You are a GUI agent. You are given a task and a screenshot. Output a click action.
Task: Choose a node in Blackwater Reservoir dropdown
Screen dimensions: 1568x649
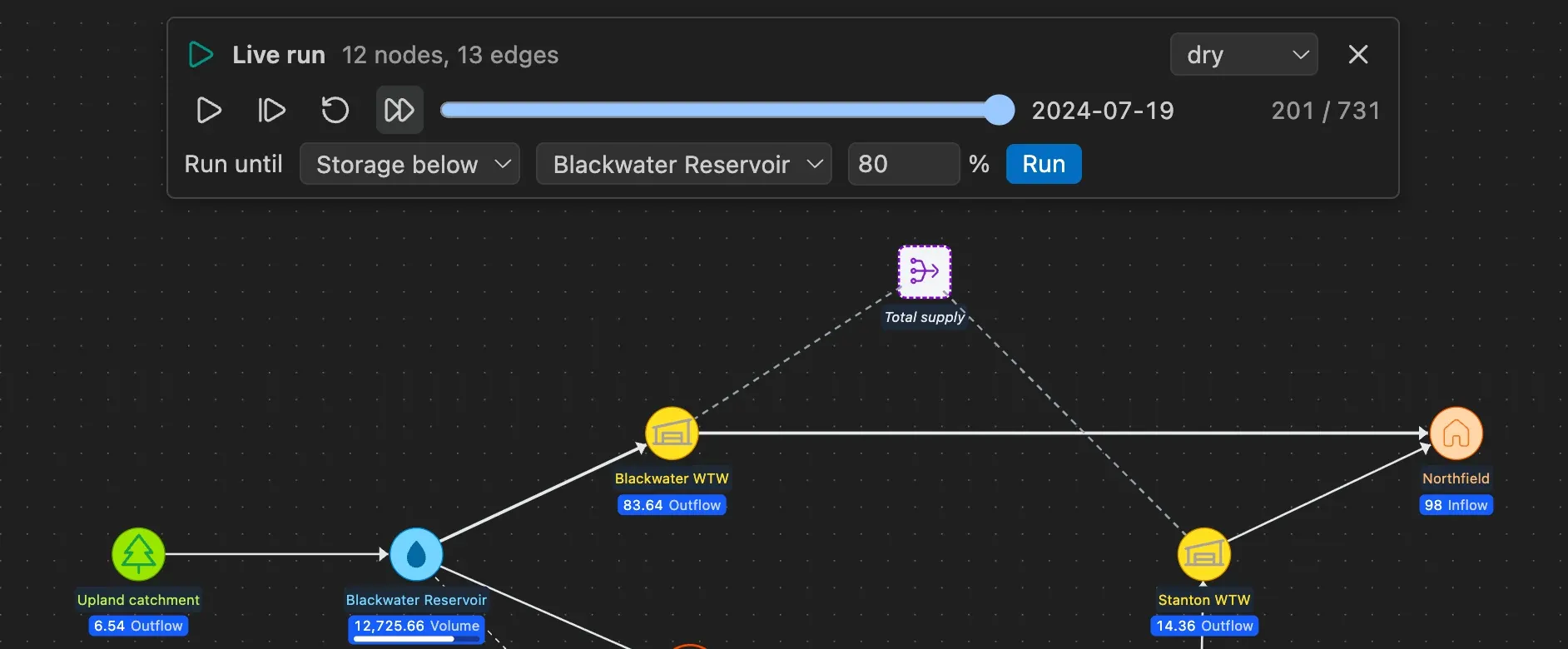click(684, 164)
